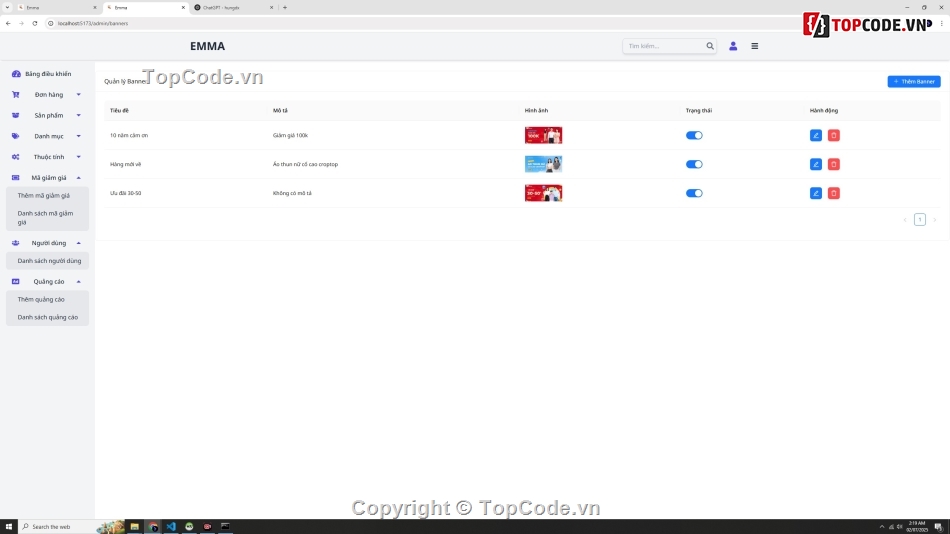Go to page 1 in pagination
Image resolution: width=950 pixels, height=534 pixels.
coord(920,220)
